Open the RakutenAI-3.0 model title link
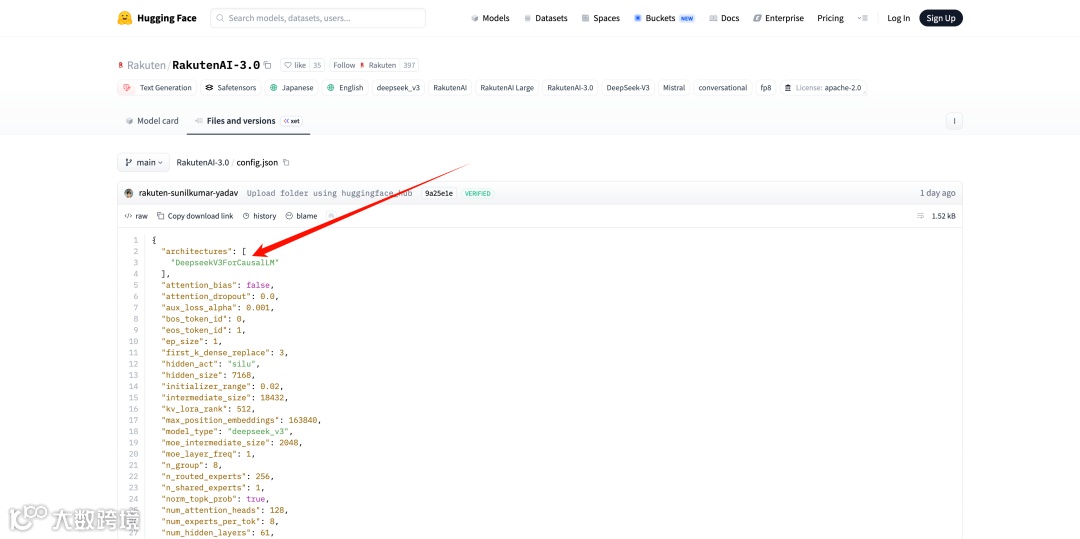Image resolution: width=1080 pixels, height=539 pixels. coord(216,65)
